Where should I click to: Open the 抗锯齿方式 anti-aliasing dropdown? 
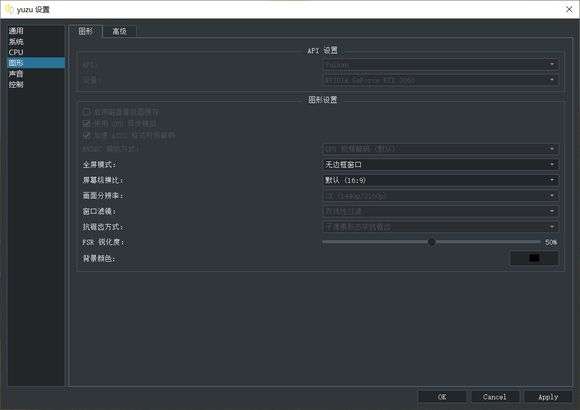(x=440, y=227)
